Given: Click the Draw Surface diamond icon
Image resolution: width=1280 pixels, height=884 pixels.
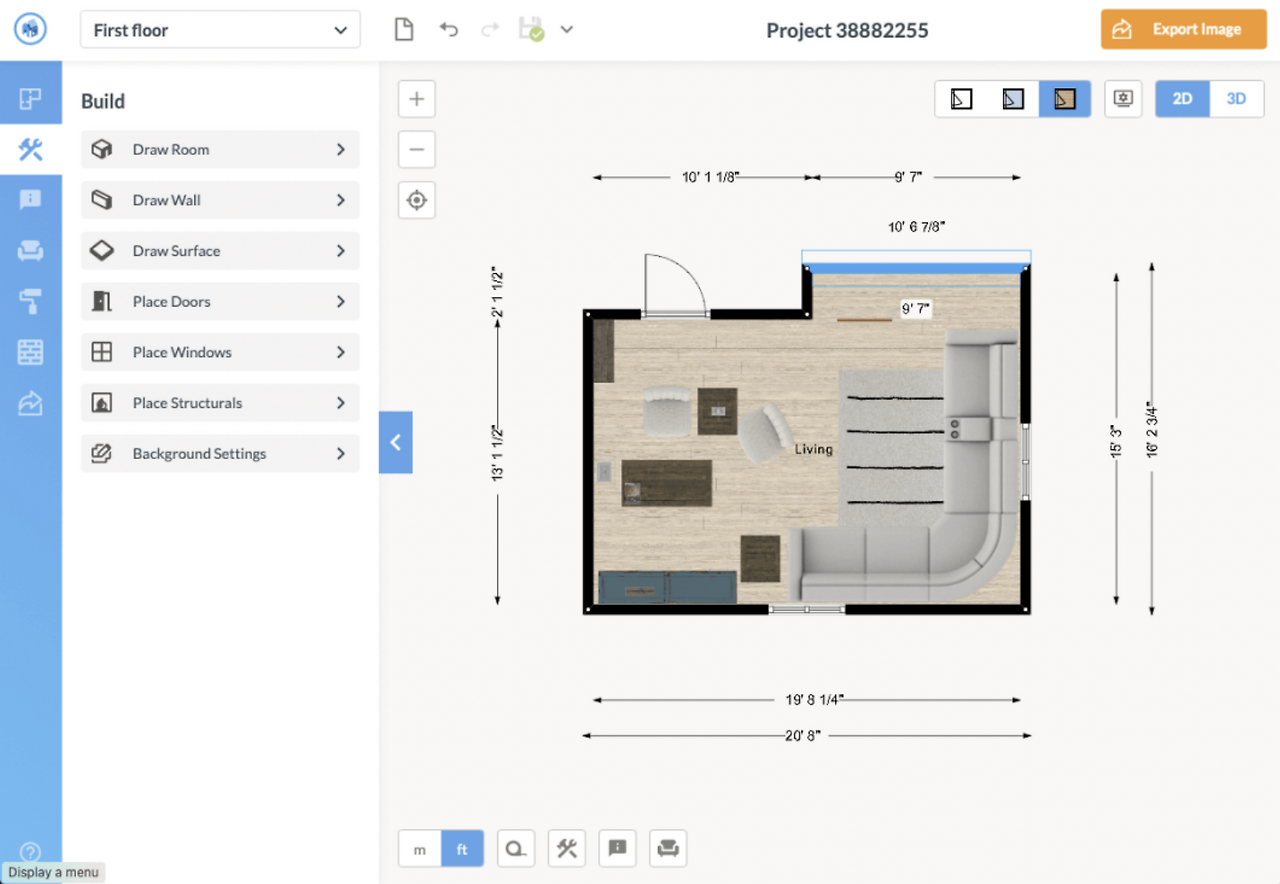Looking at the screenshot, I should click(x=102, y=251).
